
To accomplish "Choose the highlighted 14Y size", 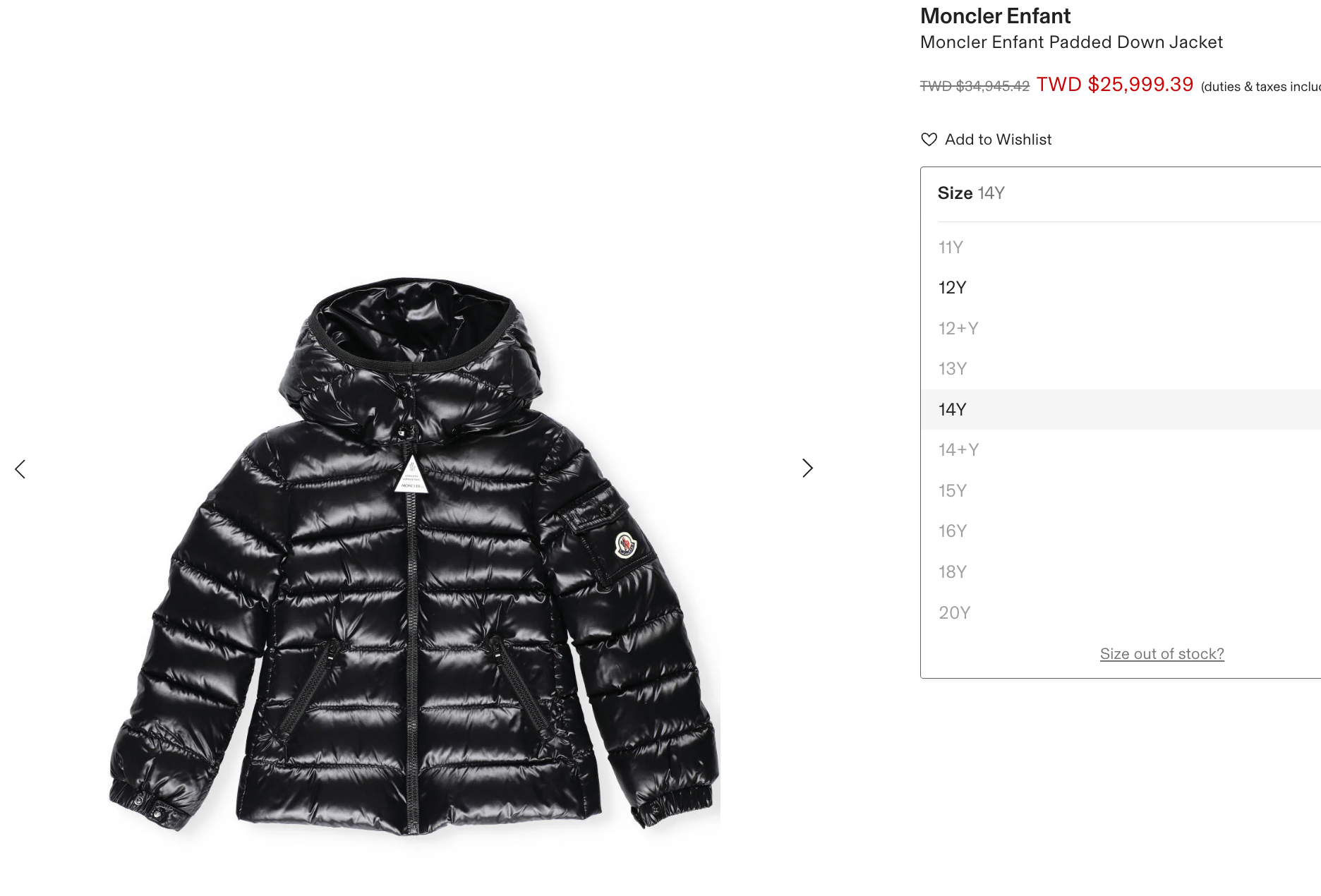I will point(1121,410).
